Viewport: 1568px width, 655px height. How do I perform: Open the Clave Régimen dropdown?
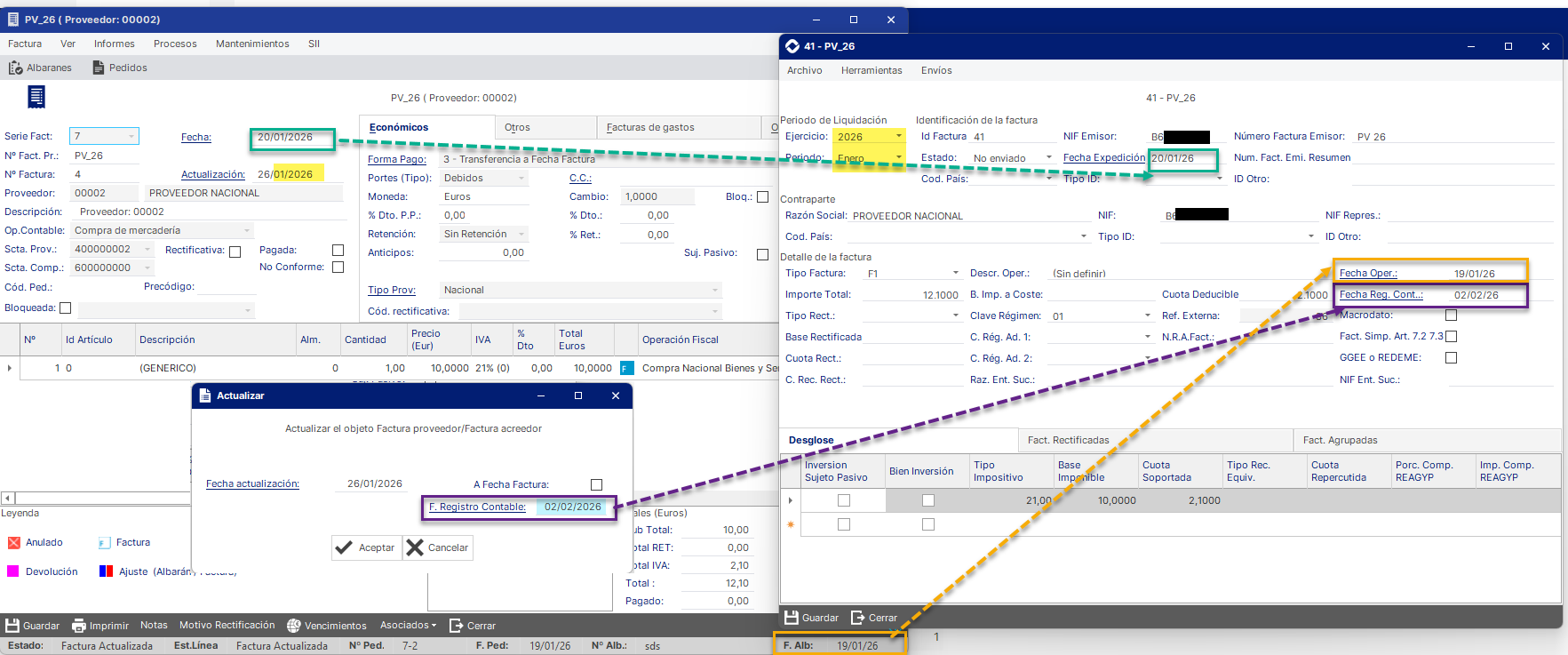(x=1148, y=316)
